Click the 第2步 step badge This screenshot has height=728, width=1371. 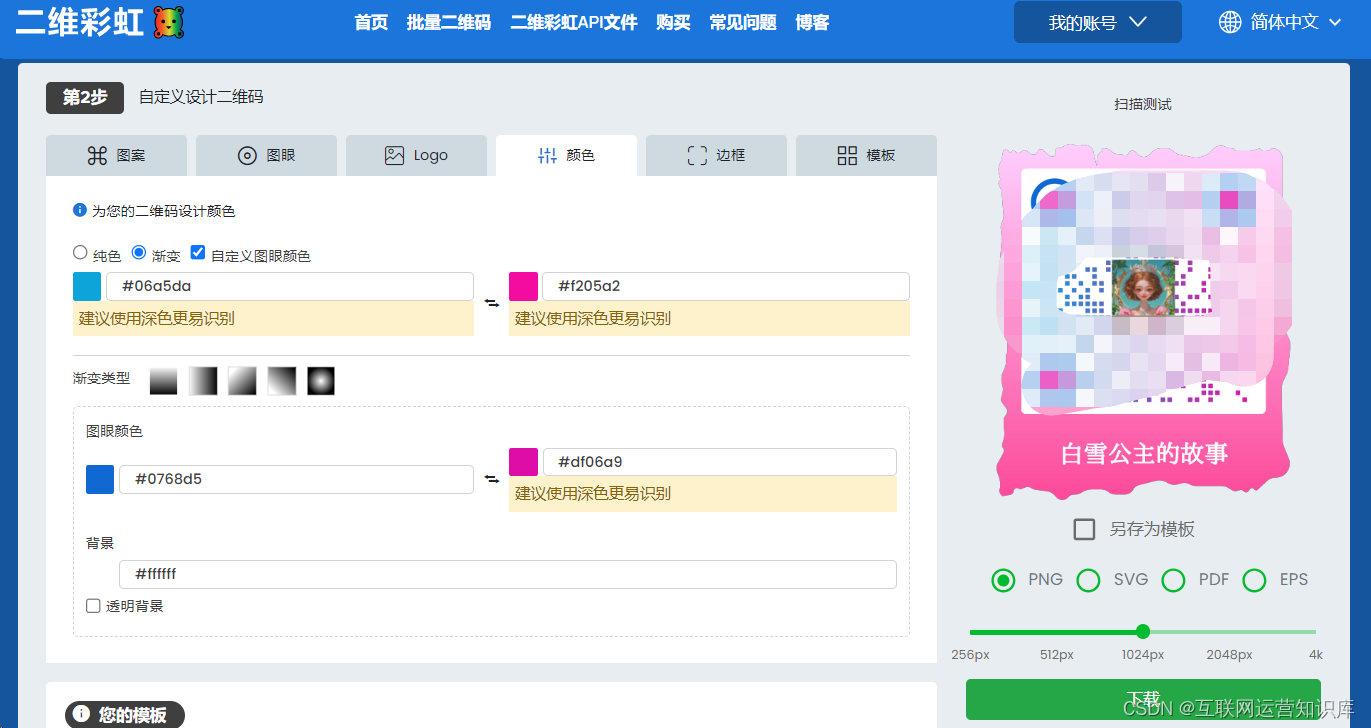tap(85, 97)
